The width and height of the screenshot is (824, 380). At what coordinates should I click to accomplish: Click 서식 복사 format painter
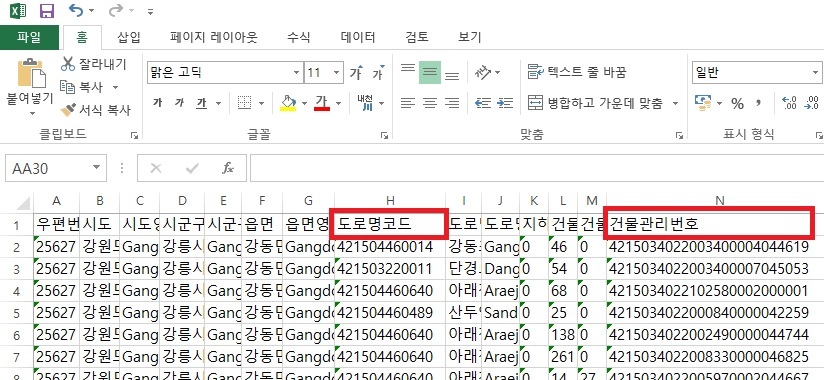(x=96, y=110)
